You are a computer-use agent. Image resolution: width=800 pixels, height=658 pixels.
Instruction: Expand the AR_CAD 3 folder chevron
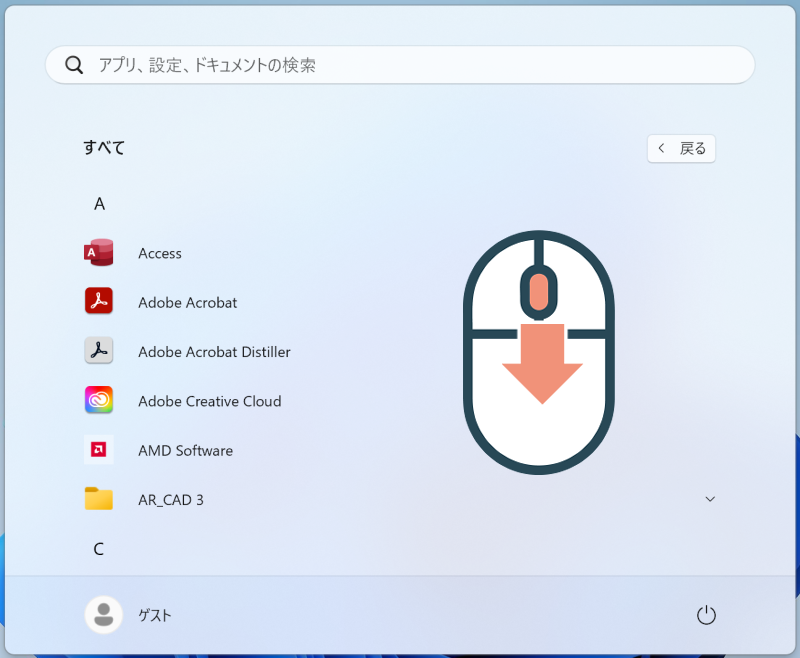click(x=710, y=499)
